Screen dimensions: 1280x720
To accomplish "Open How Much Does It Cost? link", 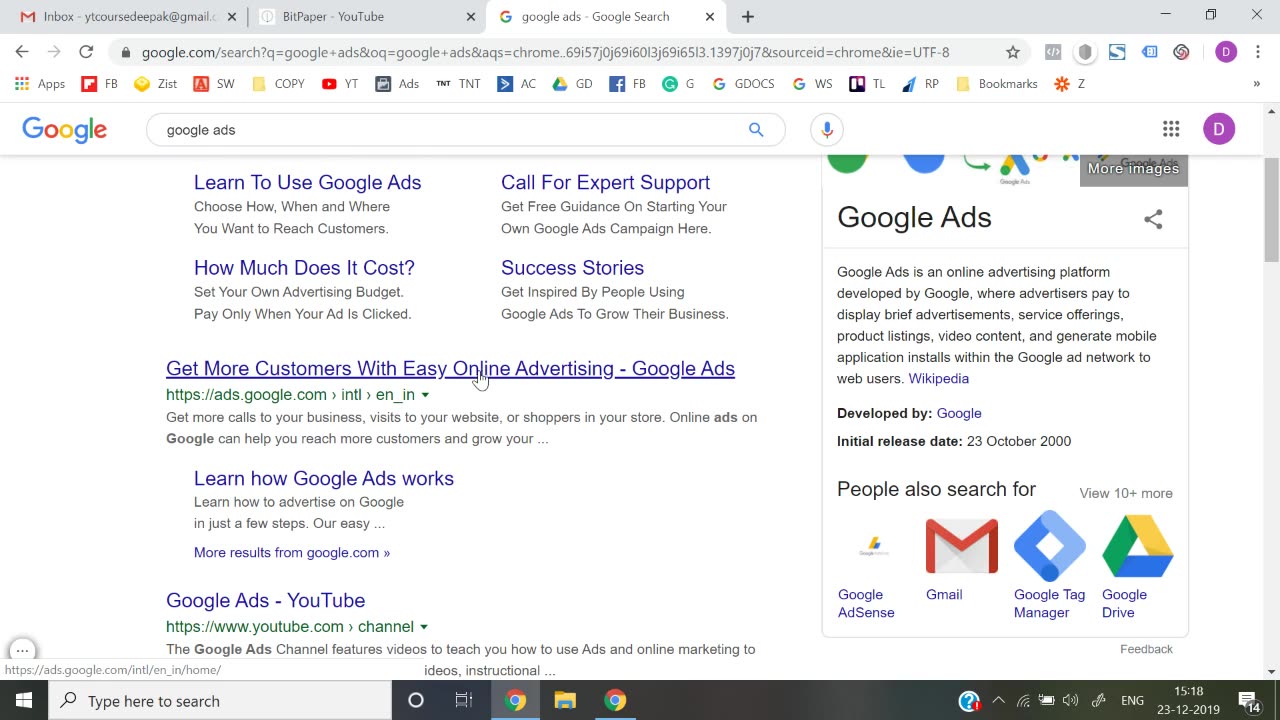I will [x=304, y=268].
